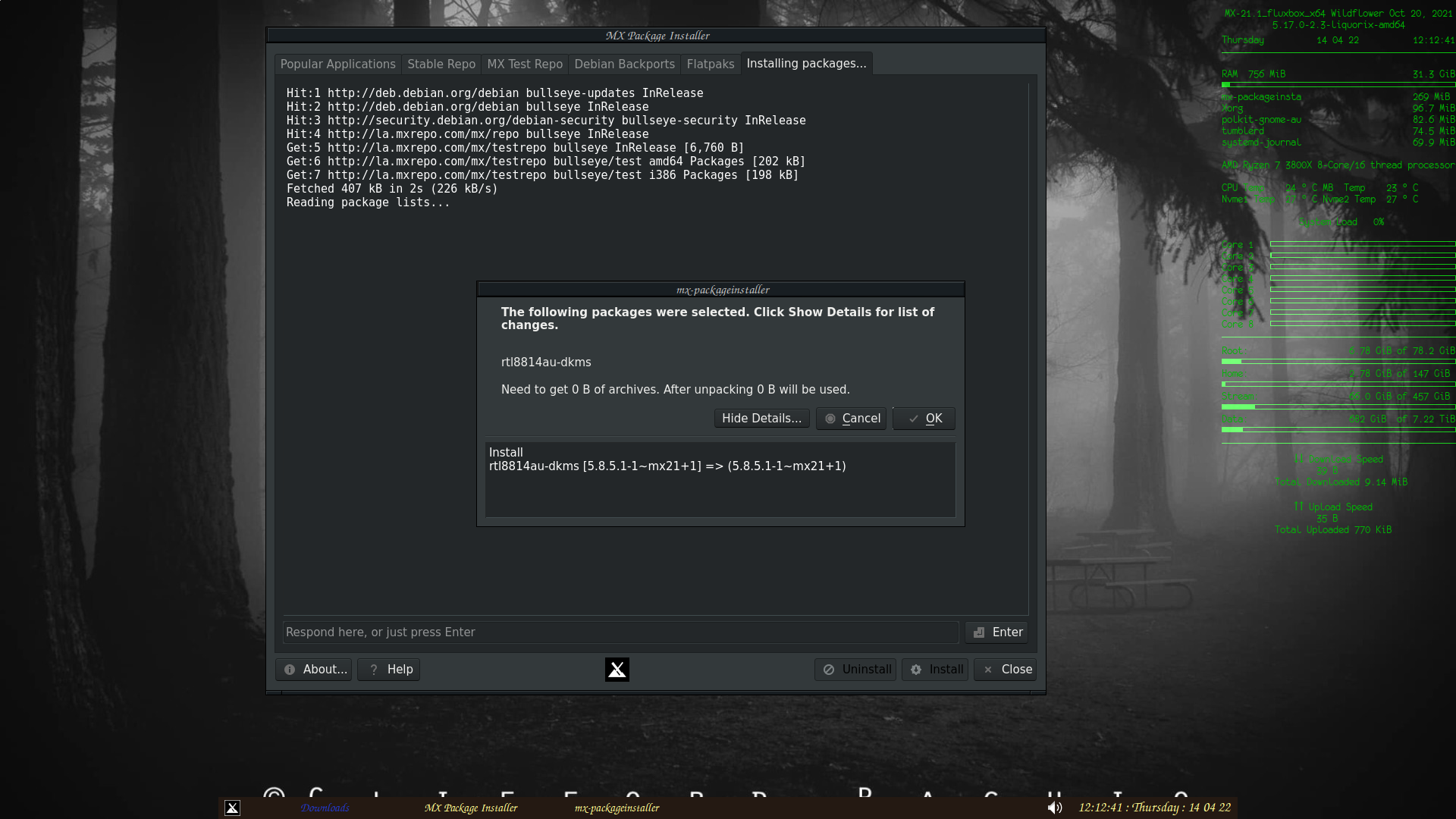The width and height of the screenshot is (1456, 819).
Task: Switch to the Flatpaks tab
Action: 711,64
